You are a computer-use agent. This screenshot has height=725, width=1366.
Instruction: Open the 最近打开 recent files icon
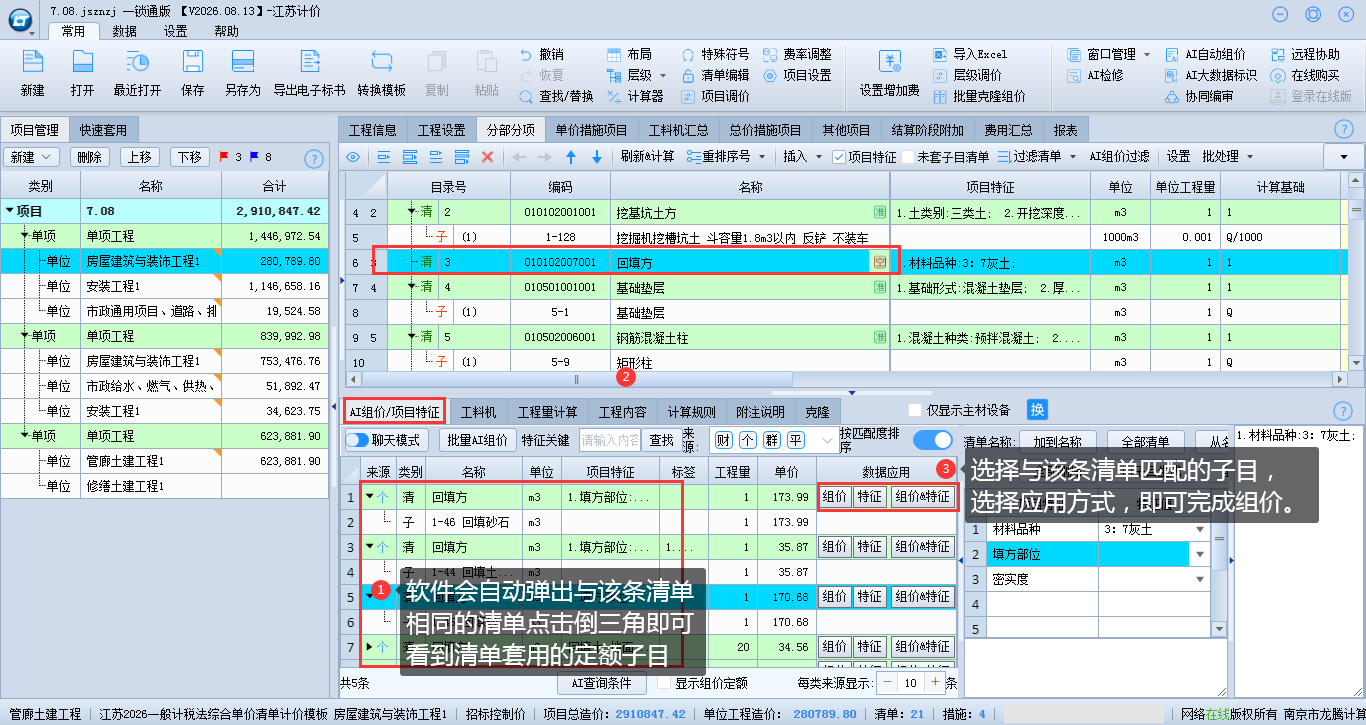click(x=137, y=73)
